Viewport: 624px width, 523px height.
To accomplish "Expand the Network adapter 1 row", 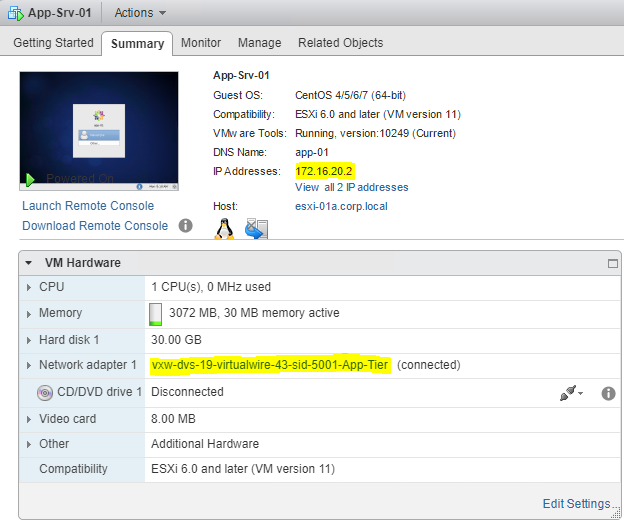I will click(x=29, y=366).
